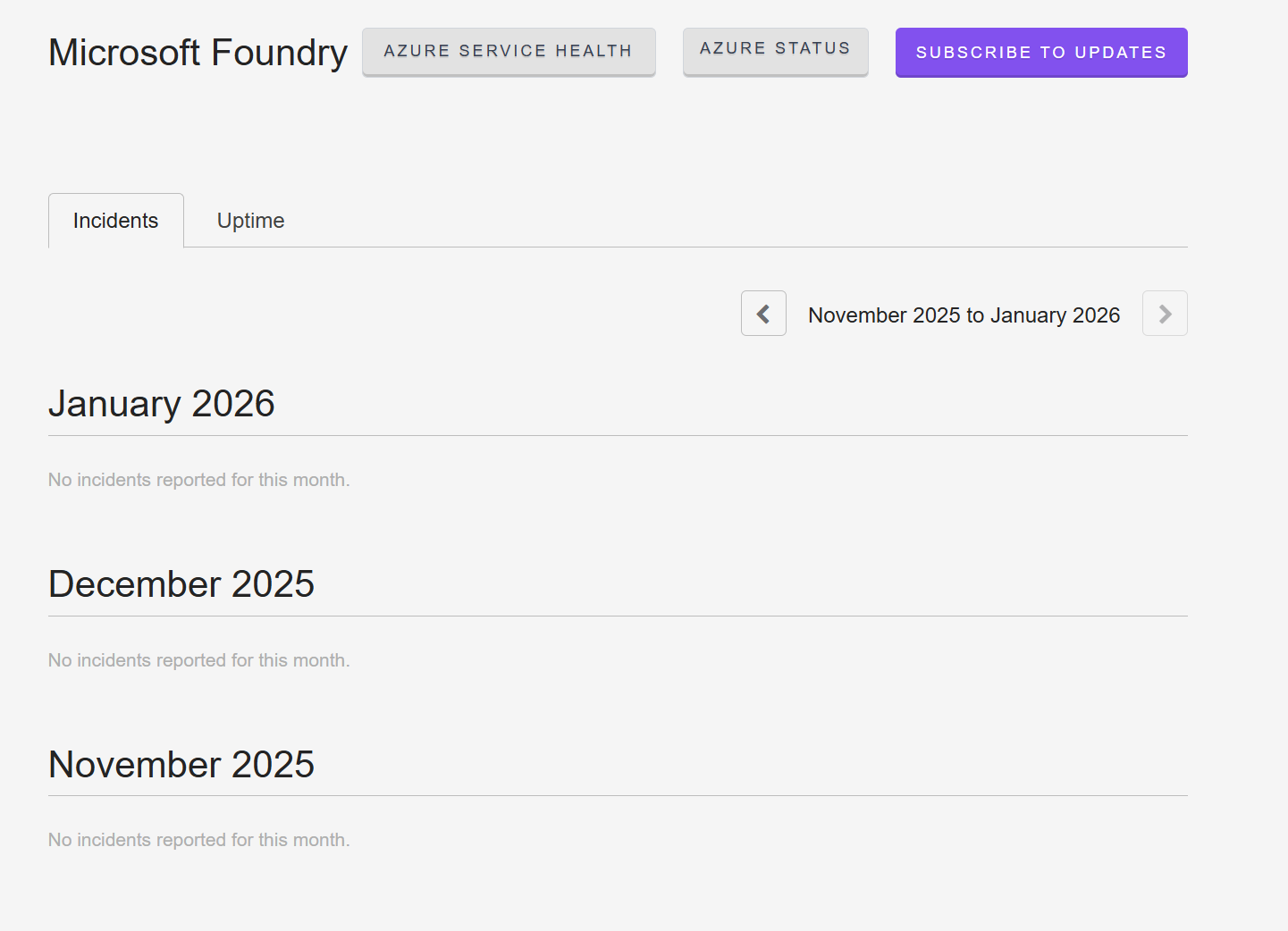
Task: Select the November 2025 section heading
Action: [x=181, y=764]
